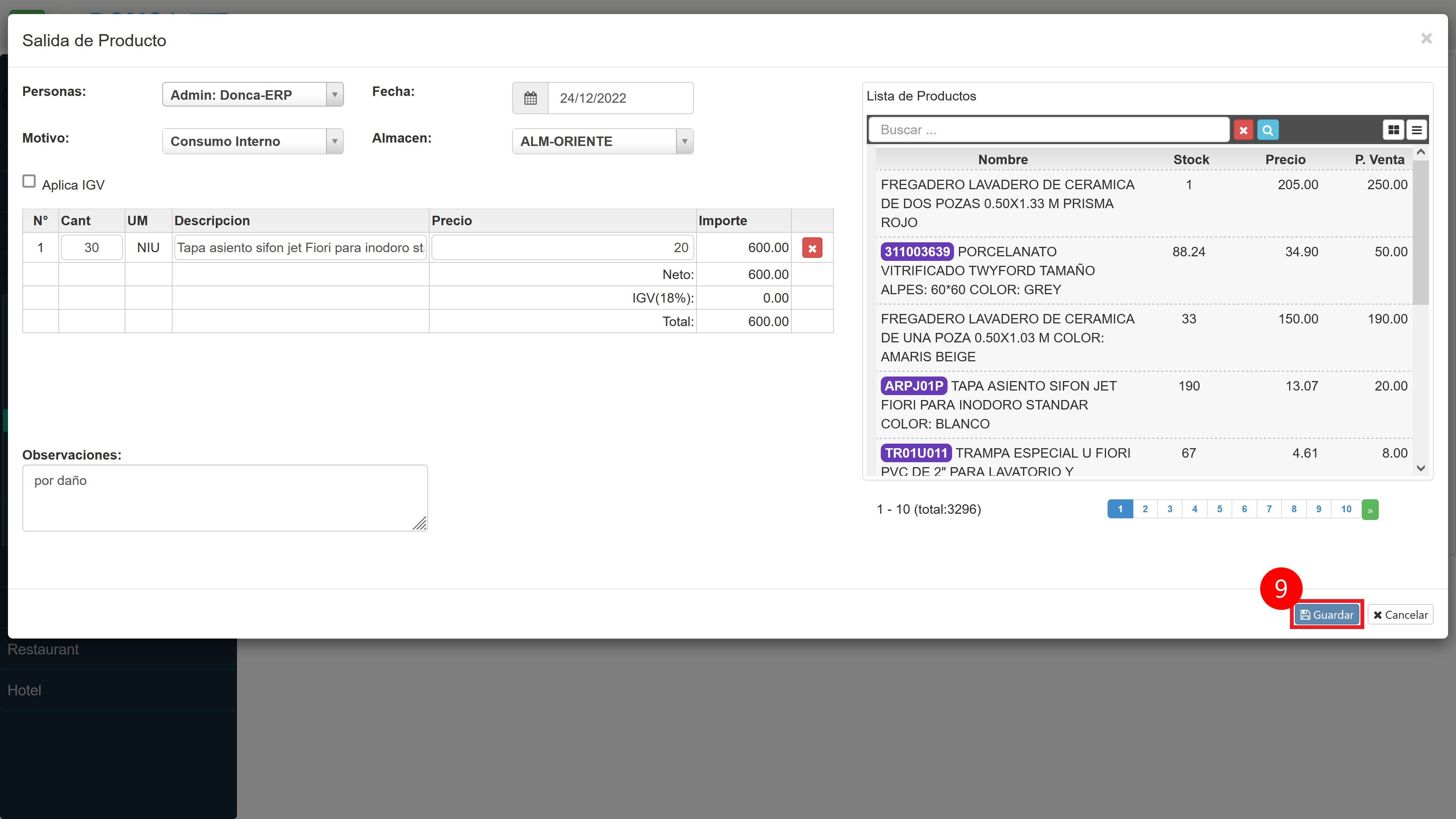Advance to next pages with green arrow
The height and width of the screenshot is (819, 1456).
pyautogui.click(x=1370, y=509)
